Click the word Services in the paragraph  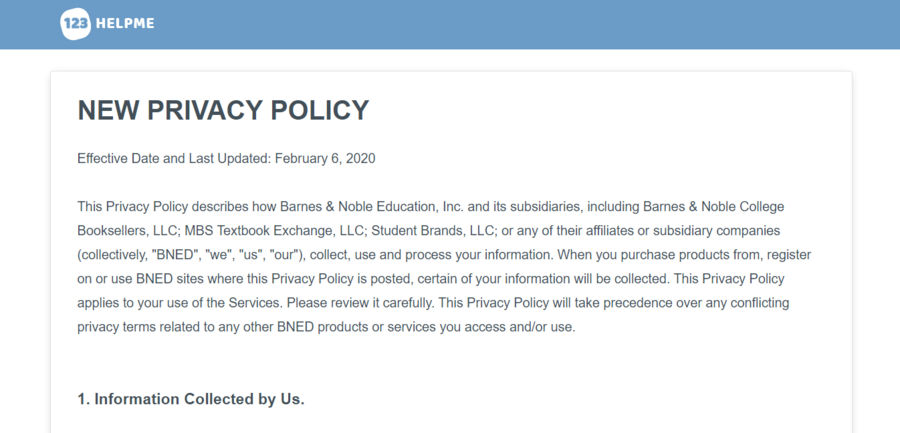click(255, 303)
